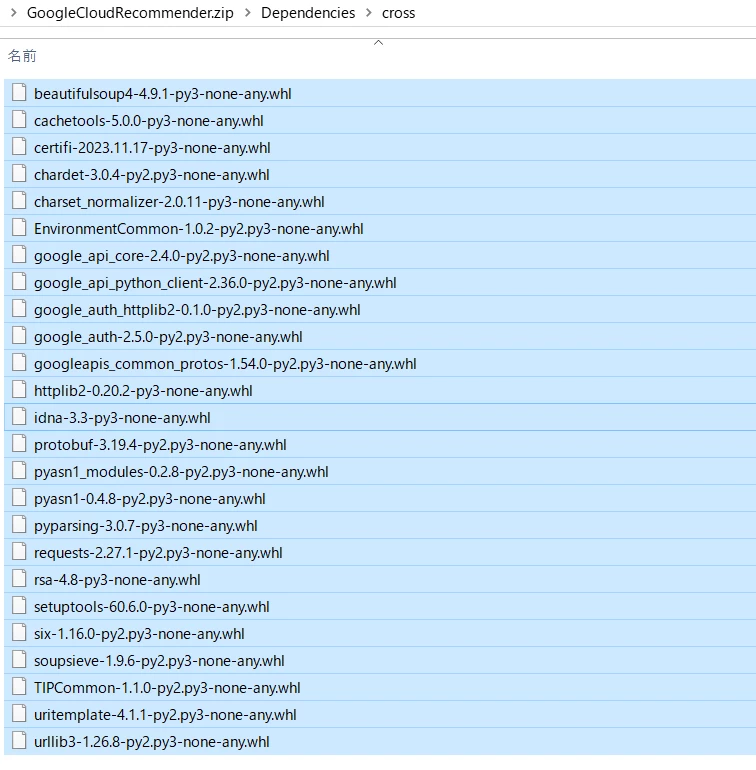Click the file icon of google_auth-2.5.0
Screen dimensions: 756x770
[x=19, y=335]
